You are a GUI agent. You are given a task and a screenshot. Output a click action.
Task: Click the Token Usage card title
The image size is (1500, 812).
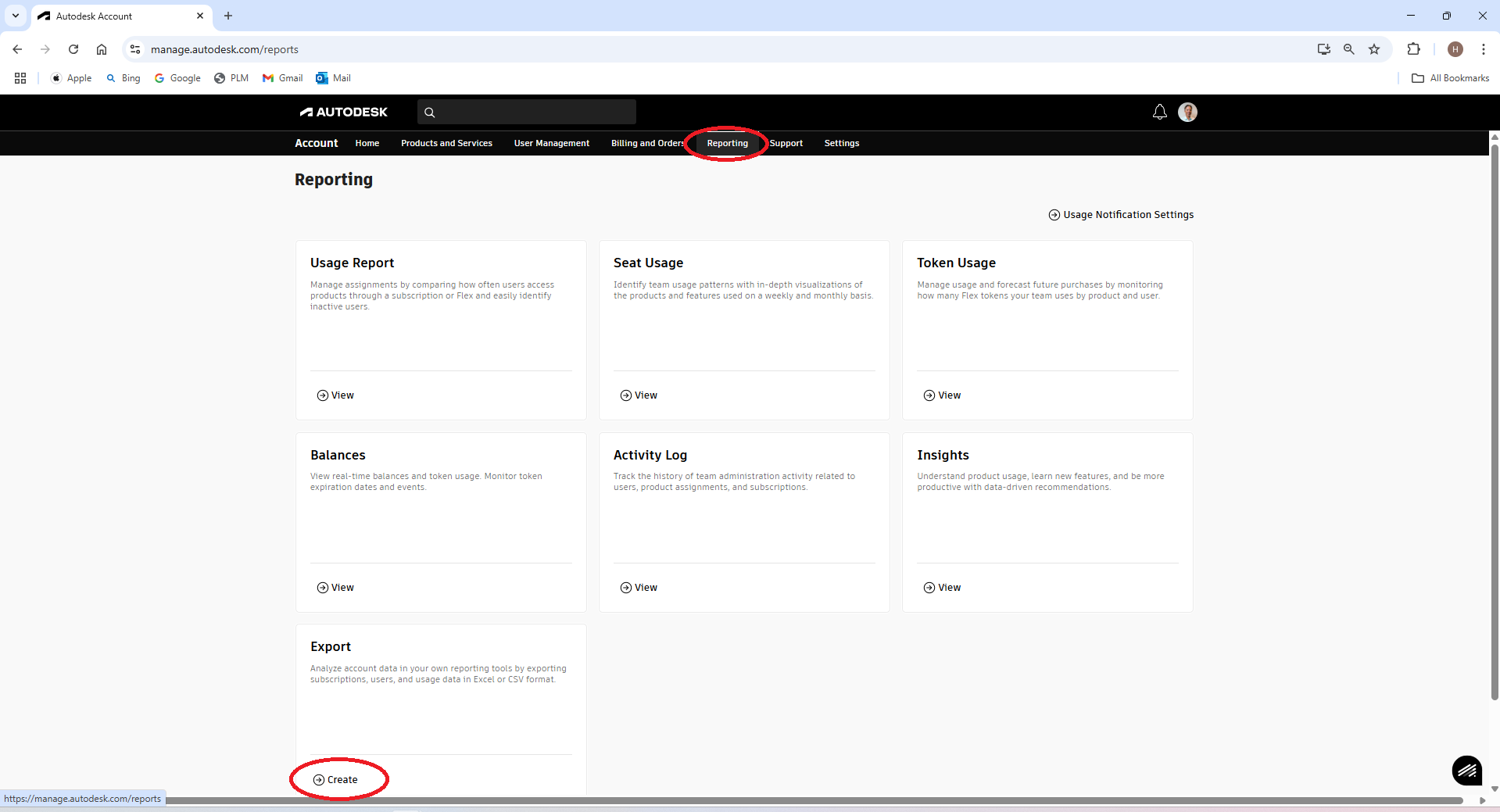pos(956,263)
